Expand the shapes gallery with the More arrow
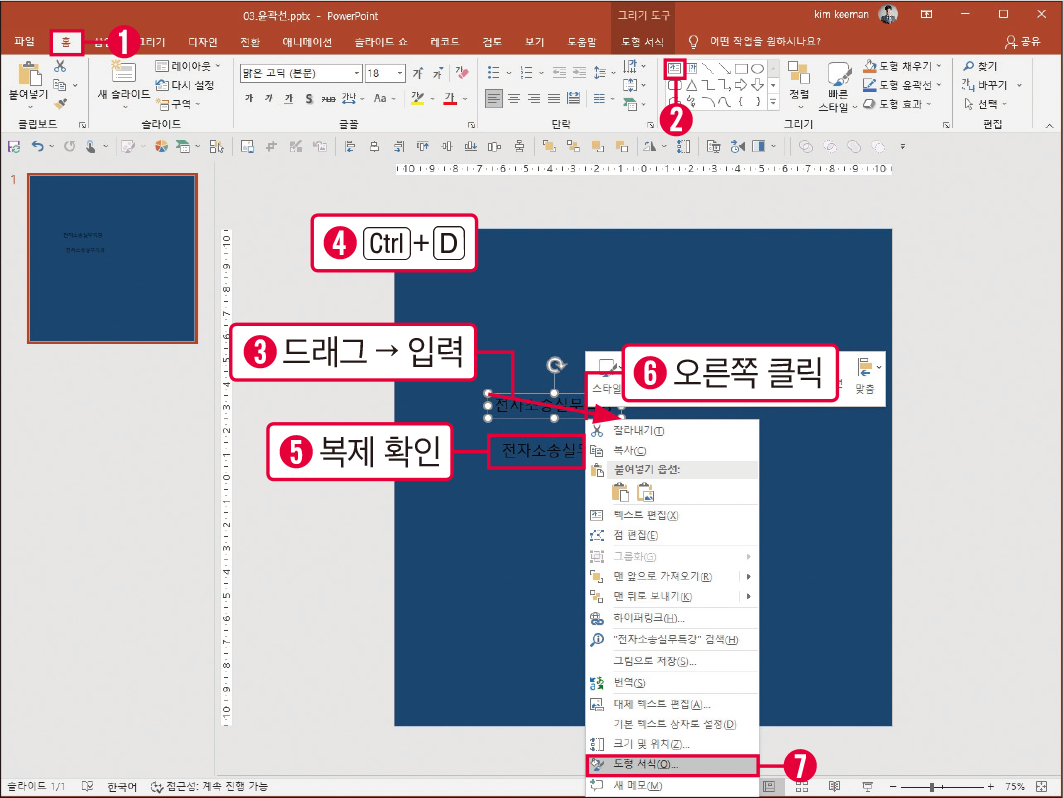 [x=773, y=102]
